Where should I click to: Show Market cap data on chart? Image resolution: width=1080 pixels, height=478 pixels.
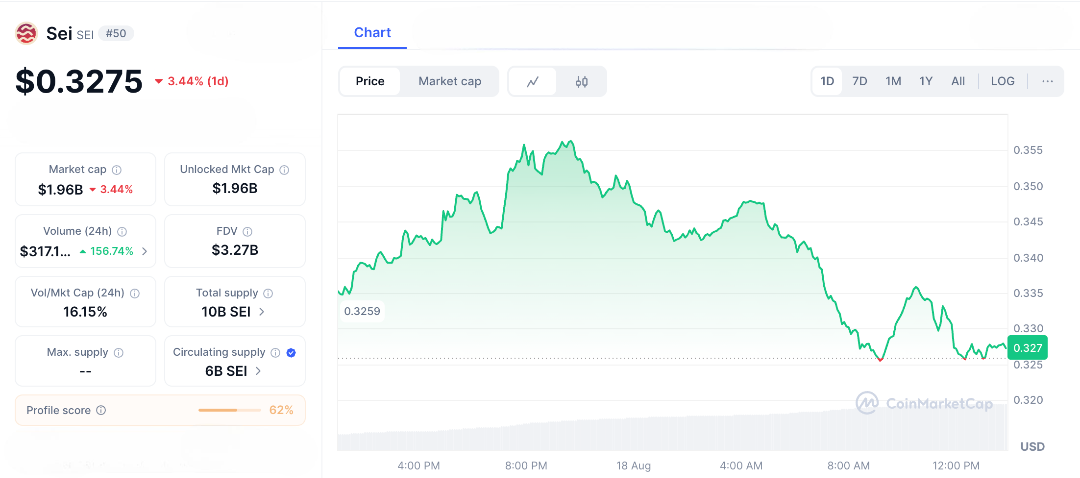pyautogui.click(x=450, y=81)
